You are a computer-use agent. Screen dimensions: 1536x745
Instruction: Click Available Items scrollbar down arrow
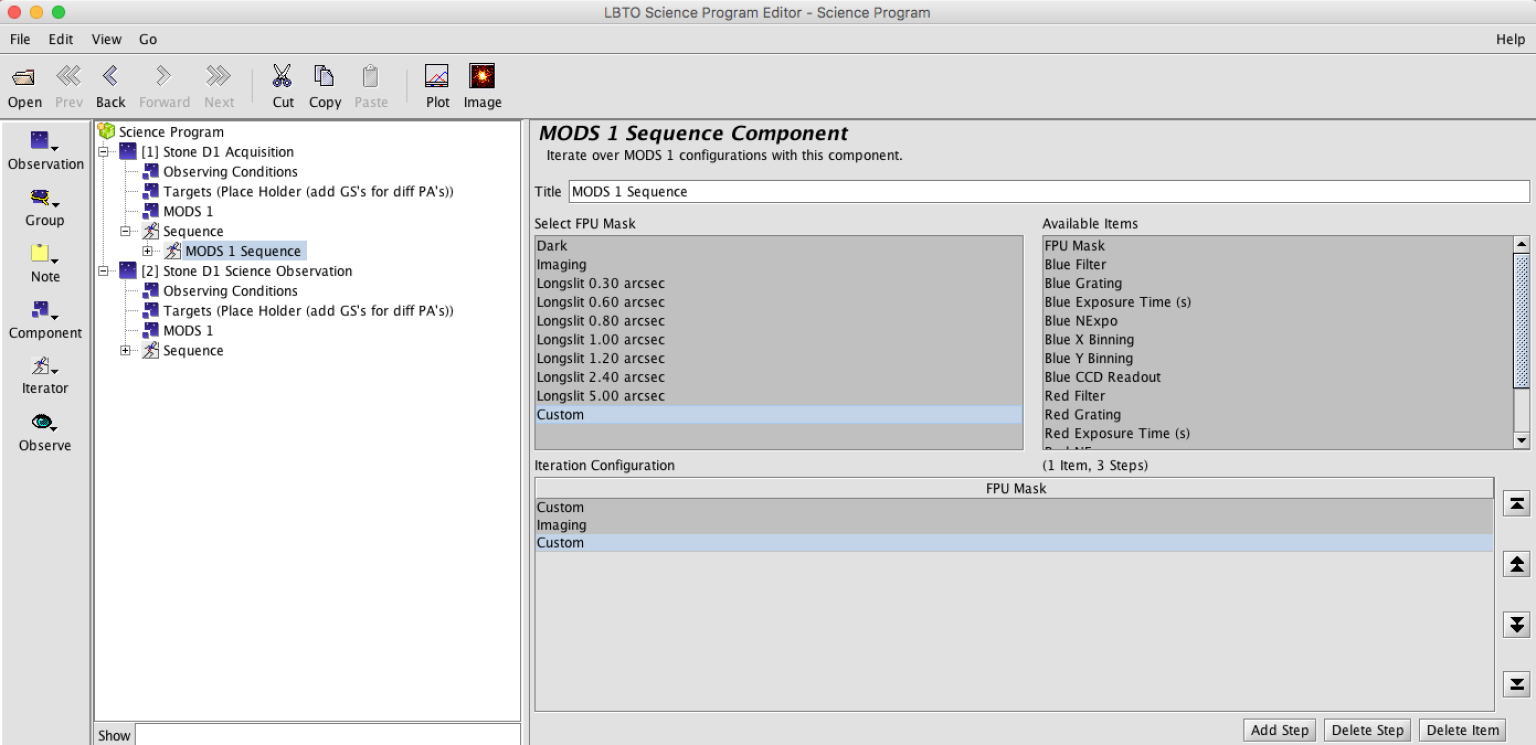pos(1522,440)
